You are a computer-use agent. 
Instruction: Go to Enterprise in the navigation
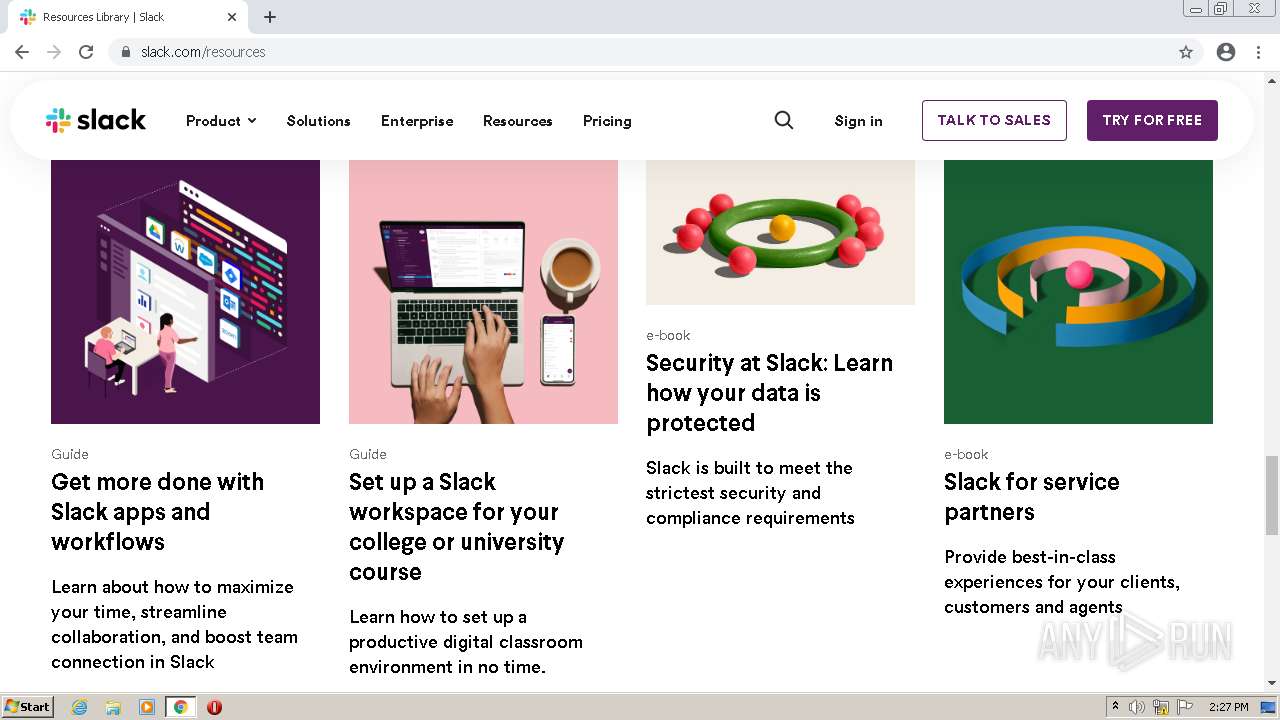(417, 121)
